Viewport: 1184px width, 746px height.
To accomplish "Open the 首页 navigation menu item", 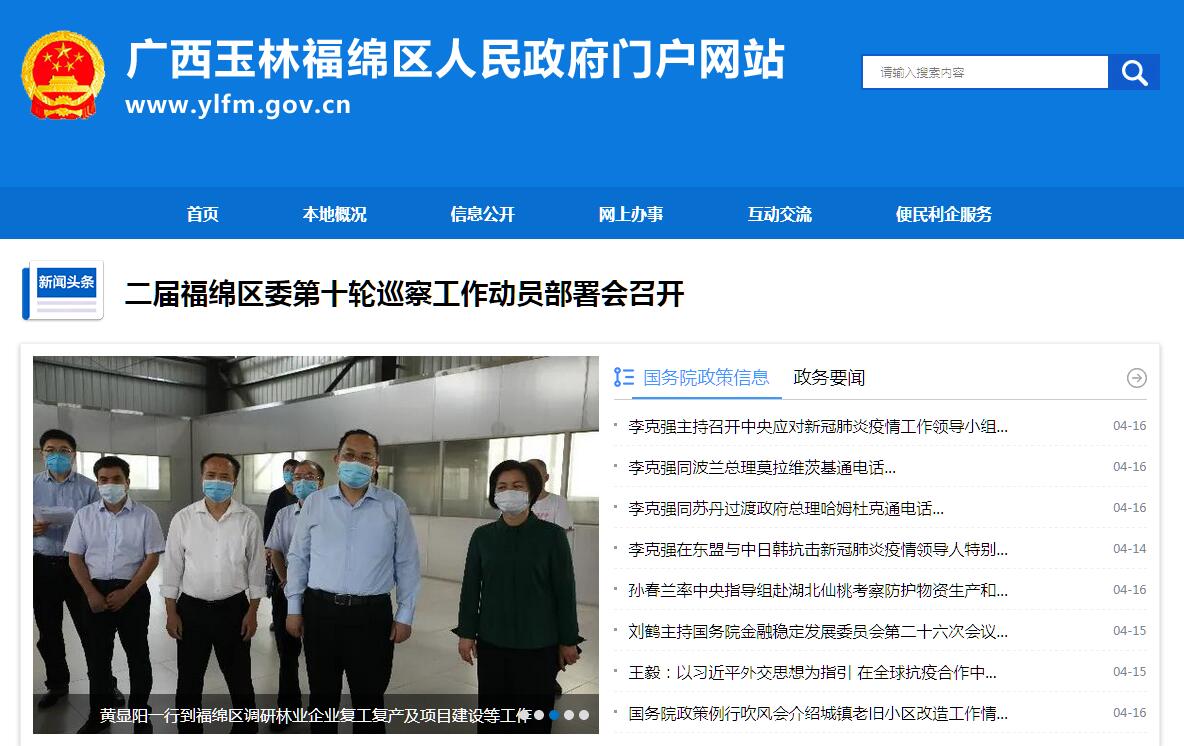I will coord(202,214).
